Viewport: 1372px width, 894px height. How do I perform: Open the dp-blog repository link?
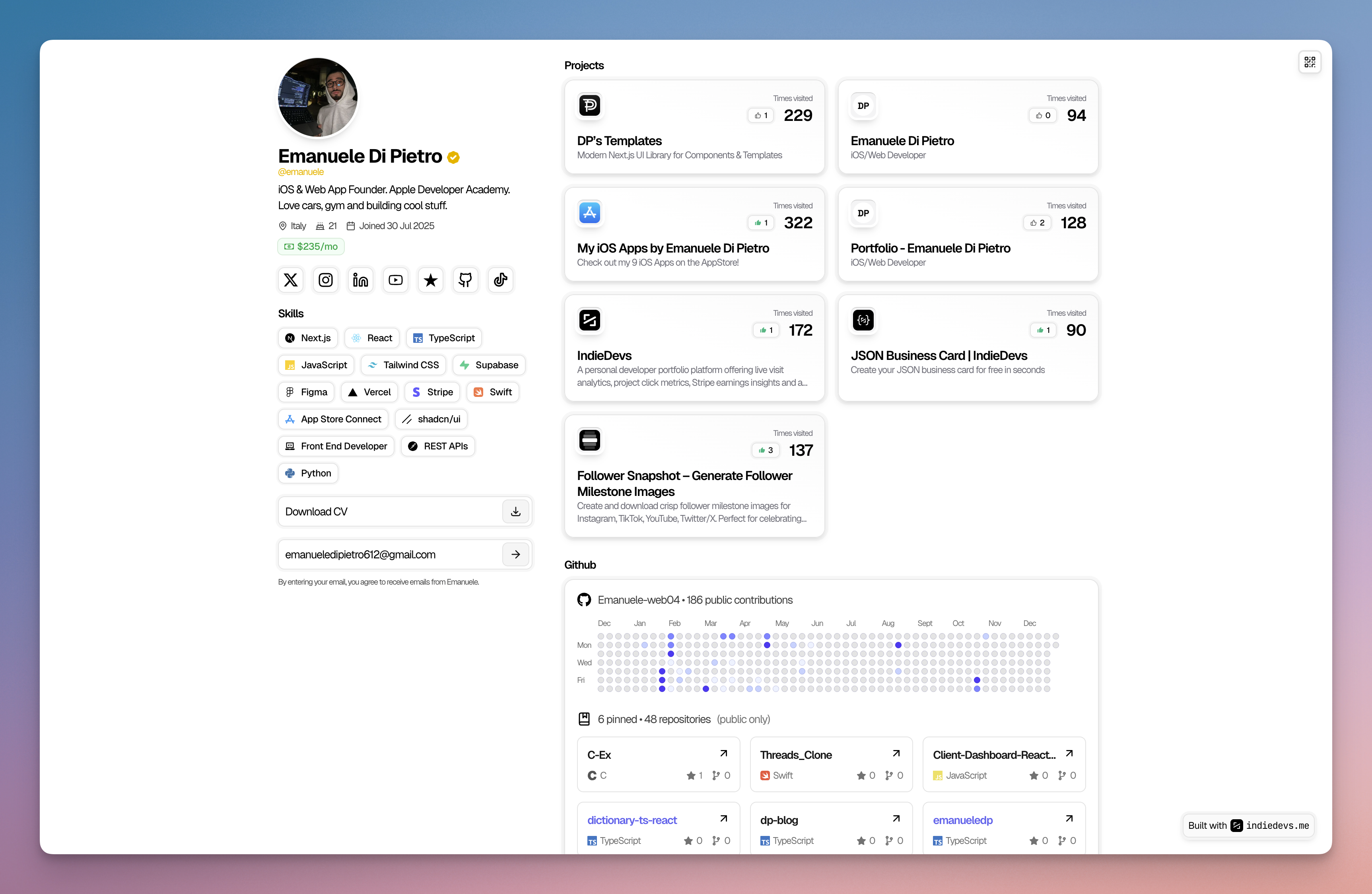(x=779, y=820)
